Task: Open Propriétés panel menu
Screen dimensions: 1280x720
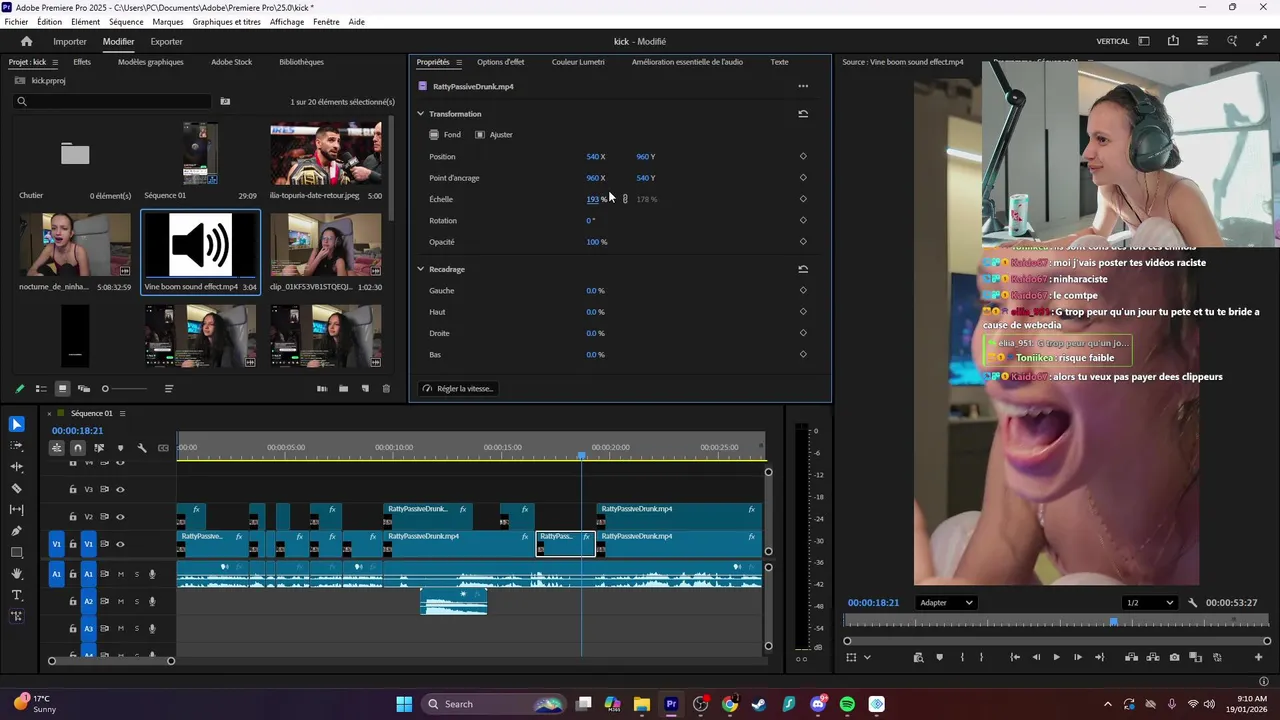Action: click(x=459, y=62)
